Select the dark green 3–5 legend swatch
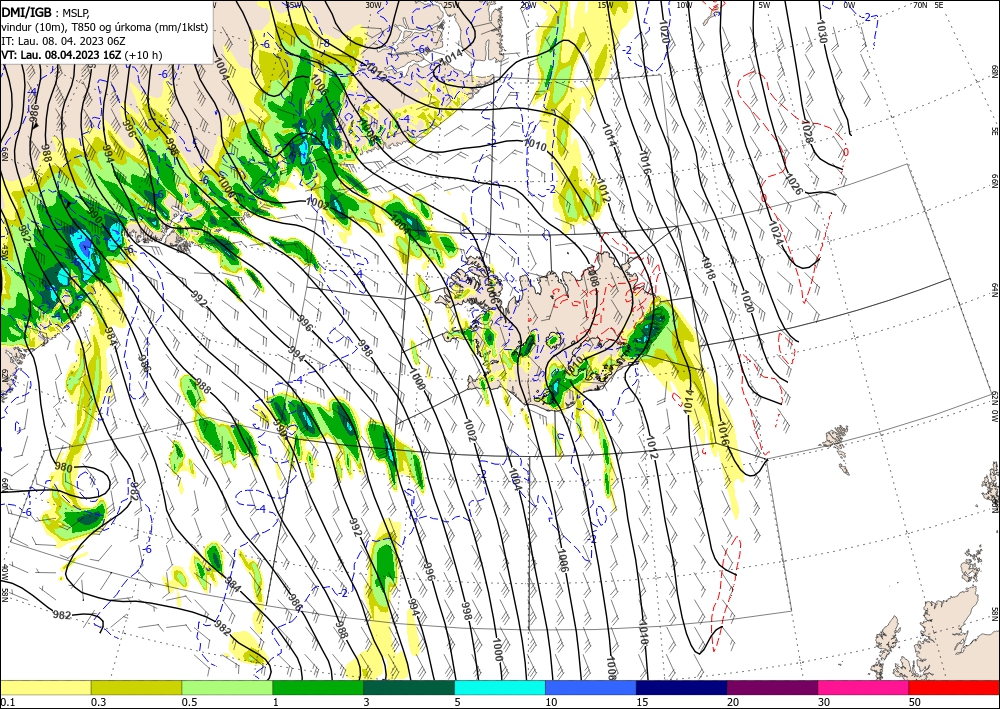This screenshot has width=1000, height=709. tap(409, 687)
